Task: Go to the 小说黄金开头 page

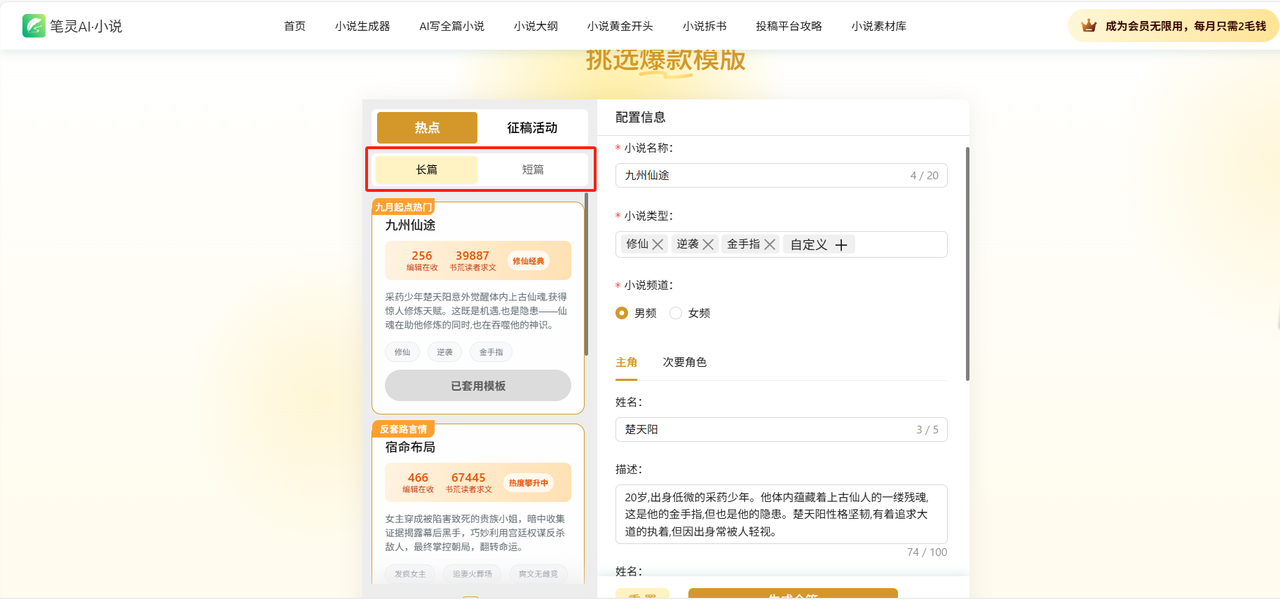Action: 620,26
